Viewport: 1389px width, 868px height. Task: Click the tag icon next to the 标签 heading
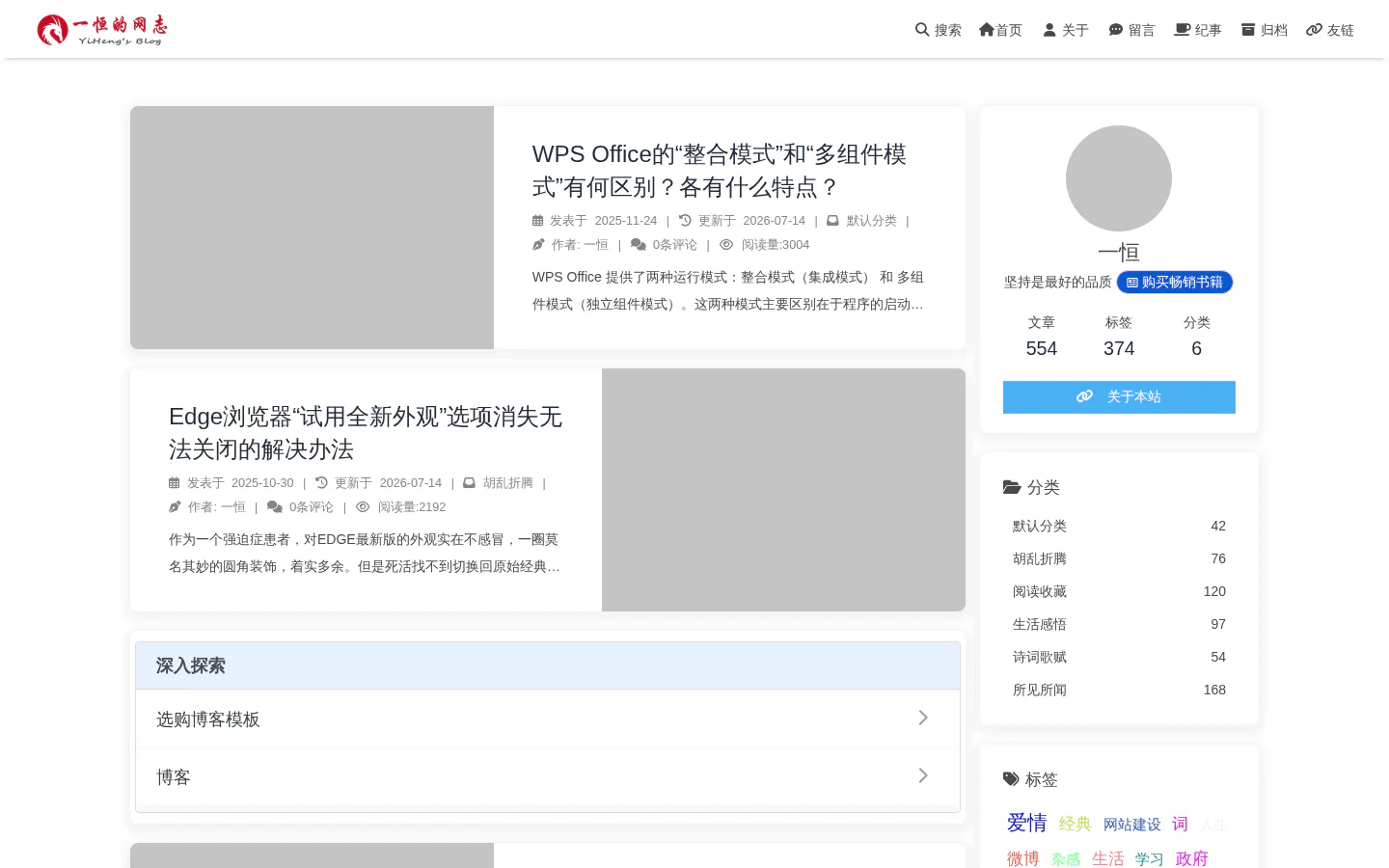point(1011,779)
